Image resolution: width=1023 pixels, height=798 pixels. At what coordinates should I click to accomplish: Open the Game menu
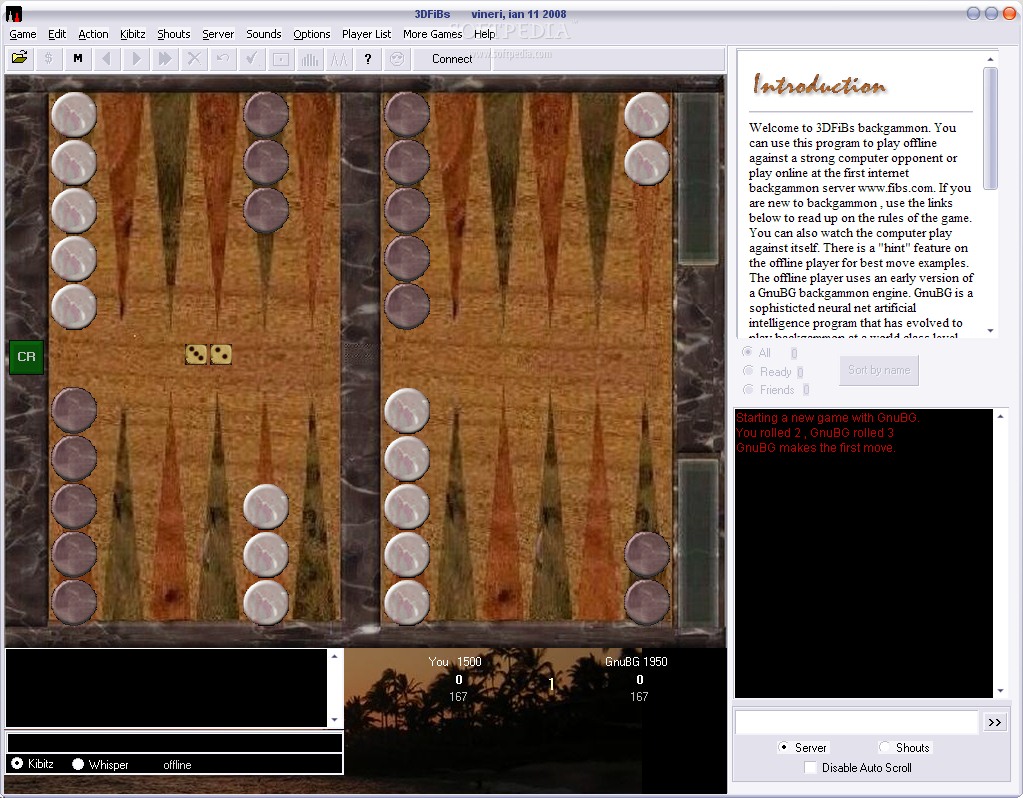(x=23, y=34)
